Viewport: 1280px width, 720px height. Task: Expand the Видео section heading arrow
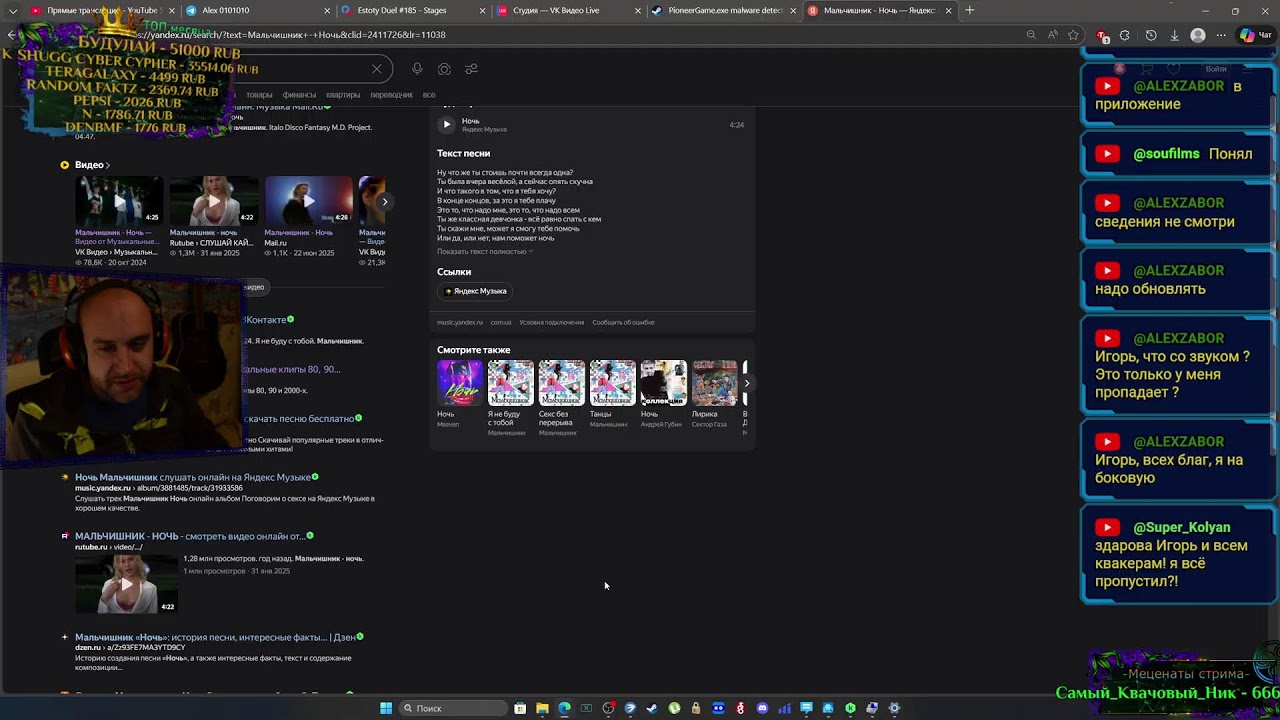coord(107,165)
